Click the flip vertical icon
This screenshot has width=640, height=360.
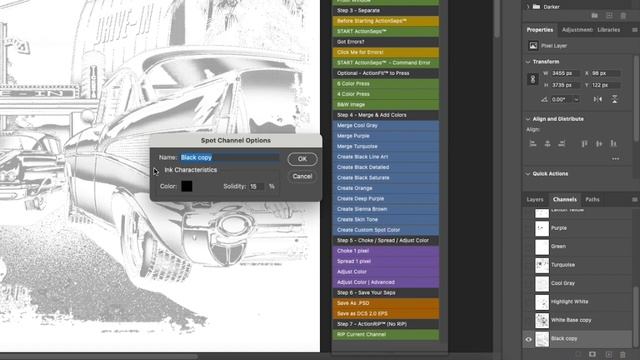614,99
